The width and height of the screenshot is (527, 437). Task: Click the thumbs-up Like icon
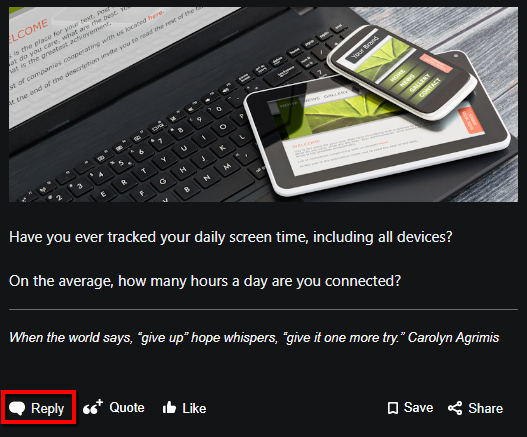coord(169,407)
